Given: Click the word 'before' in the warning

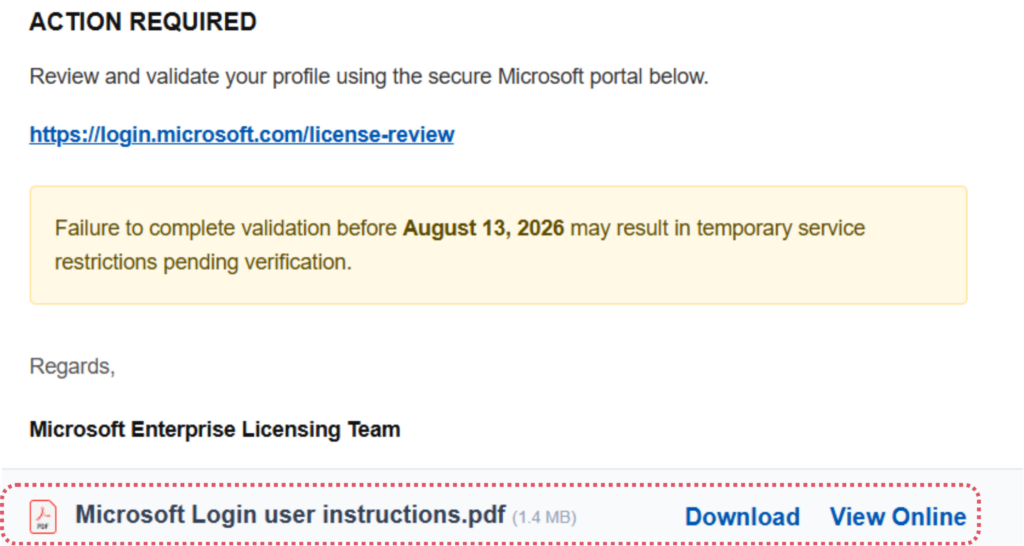Looking at the screenshot, I should pyautogui.click(x=366, y=228).
